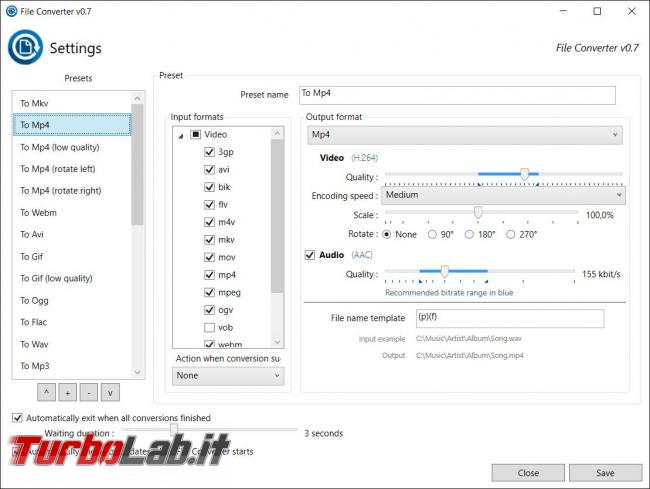Open the Mp4 output format dropdown
The height and width of the screenshot is (489, 650).
point(465,135)
